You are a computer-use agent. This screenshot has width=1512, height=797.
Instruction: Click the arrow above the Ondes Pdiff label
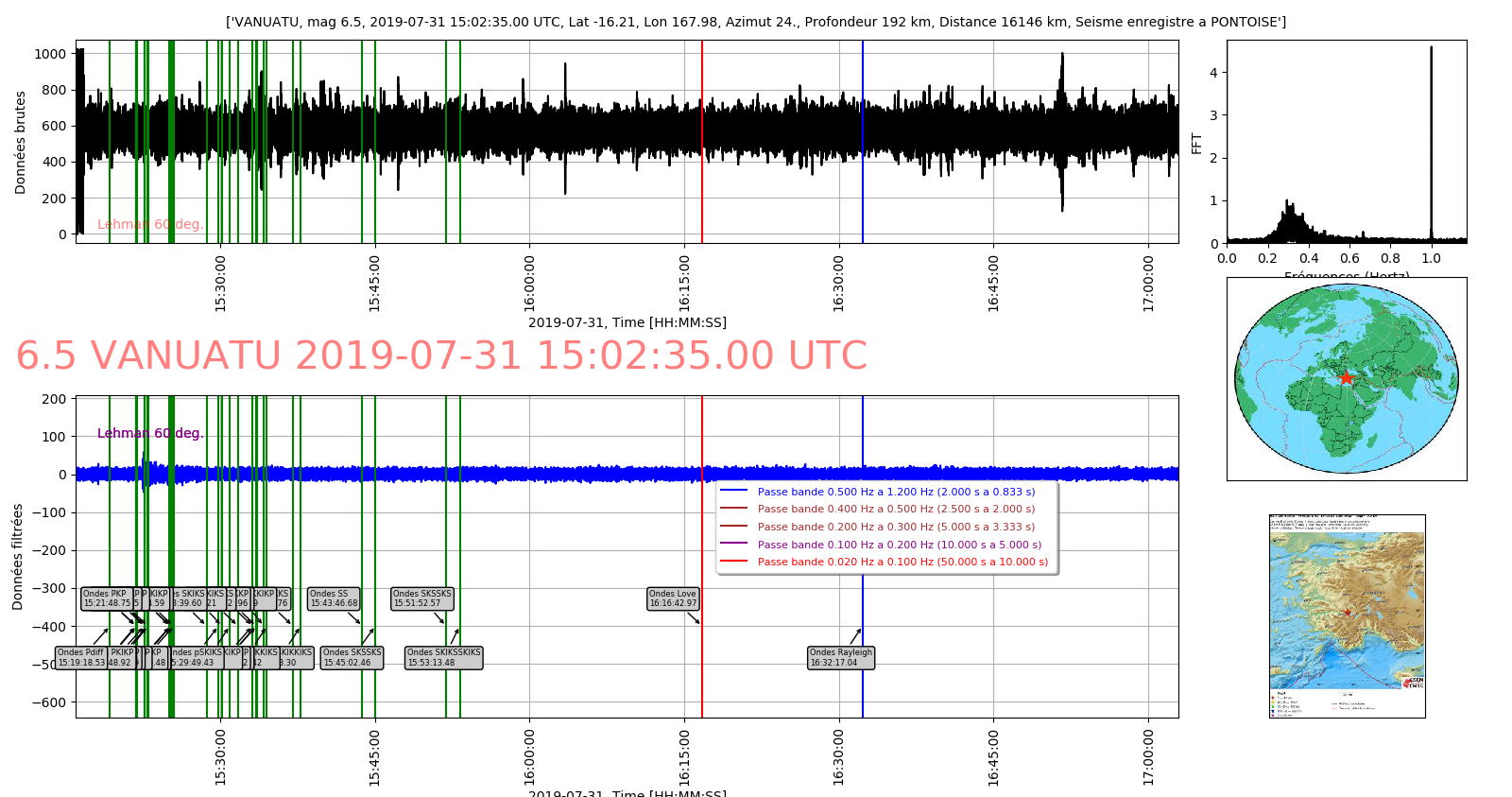click(100, 636)
